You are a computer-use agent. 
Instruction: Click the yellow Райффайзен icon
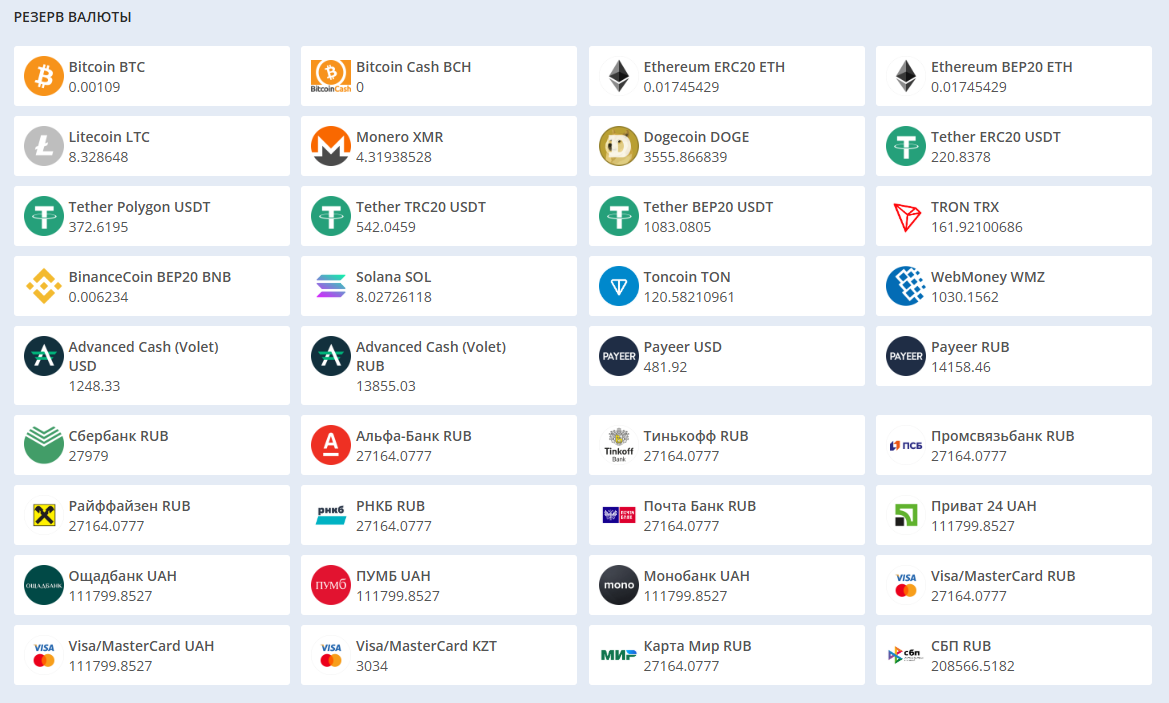(44, 515)
